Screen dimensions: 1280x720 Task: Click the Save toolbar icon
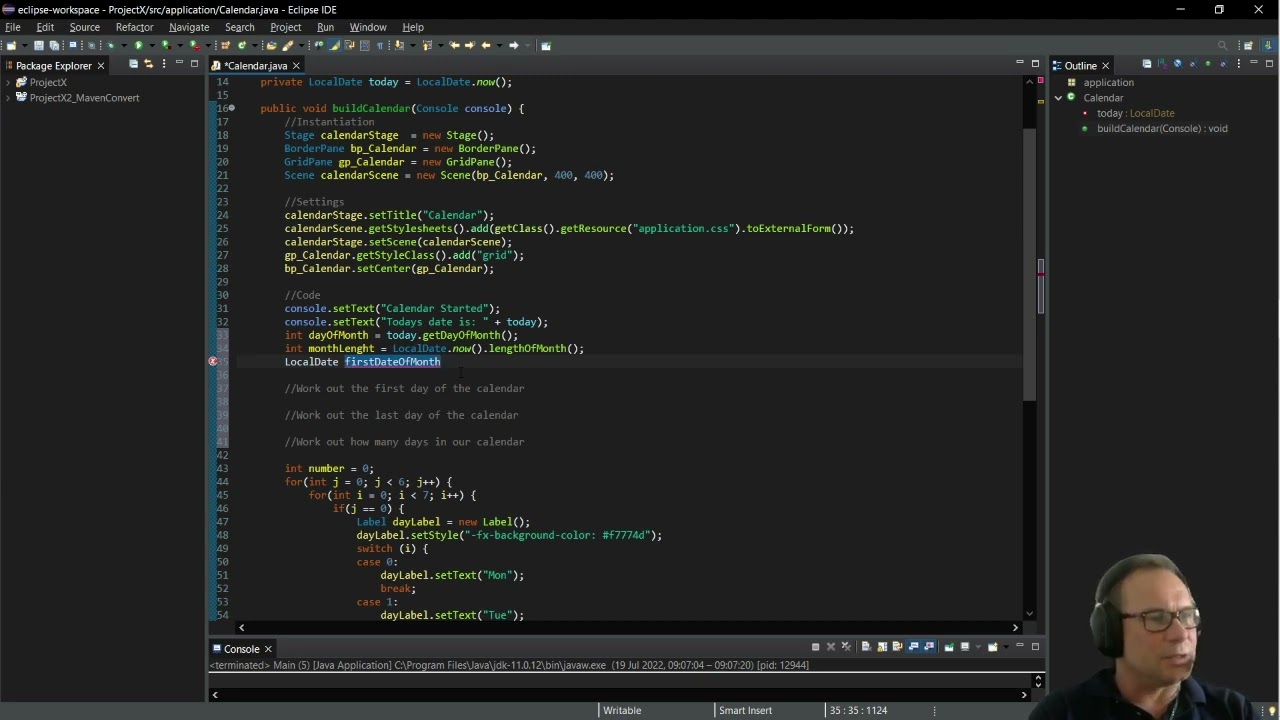(39, 45)
